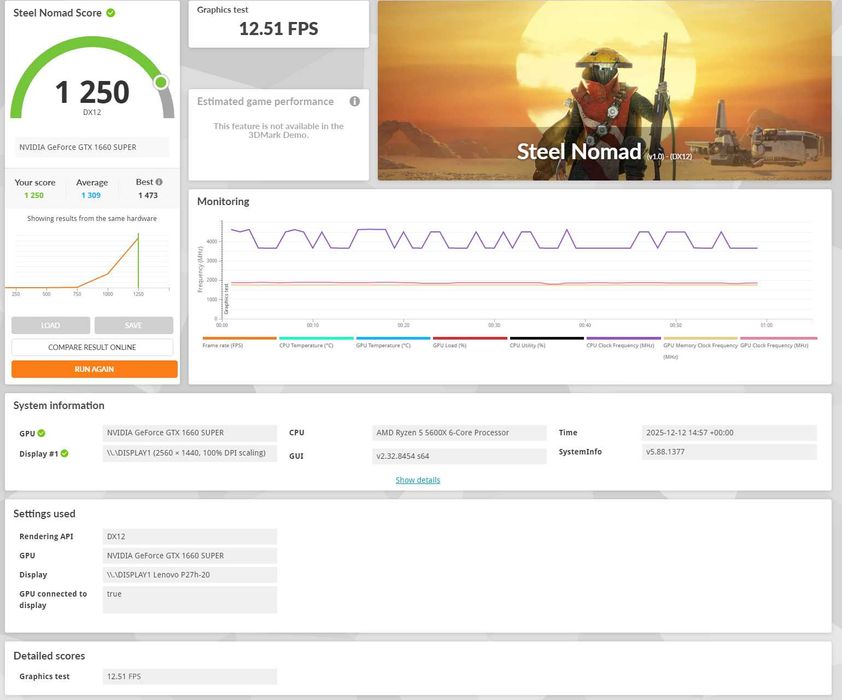Image resolution: width=842 pixels, height=700 pixels.
Task: Click the SystemInfo version v5.88.1377
Action: (x=729, y=452)
